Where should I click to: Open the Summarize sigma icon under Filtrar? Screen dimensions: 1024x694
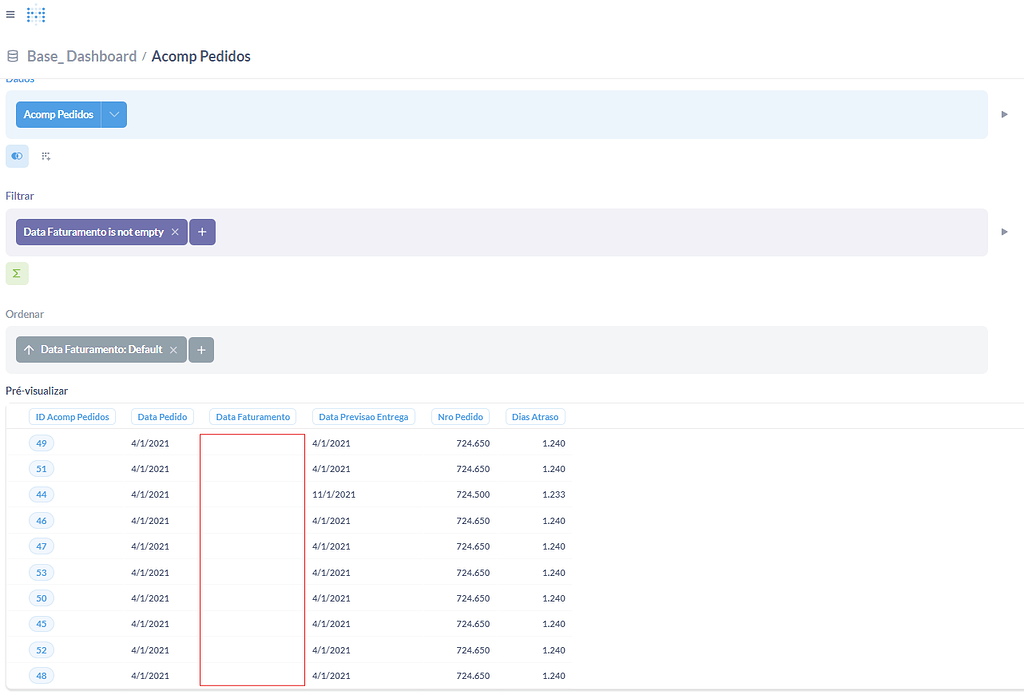click(x=16, y=273)
